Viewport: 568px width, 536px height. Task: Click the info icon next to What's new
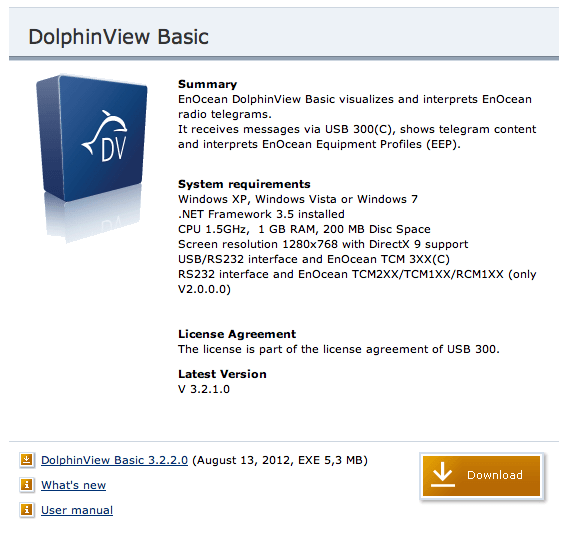tap(26, 485)
